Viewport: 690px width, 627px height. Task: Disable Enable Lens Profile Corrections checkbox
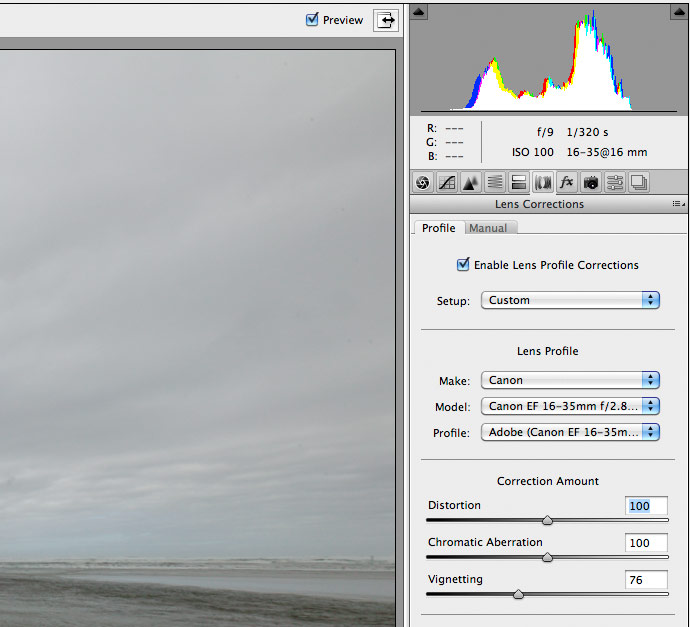point(463,264)
